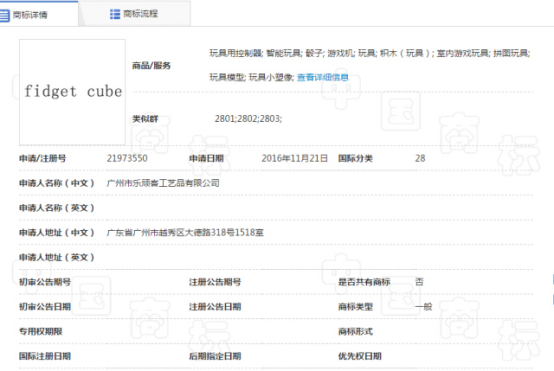Click the 申请/注册号 label

coord(42,158)
